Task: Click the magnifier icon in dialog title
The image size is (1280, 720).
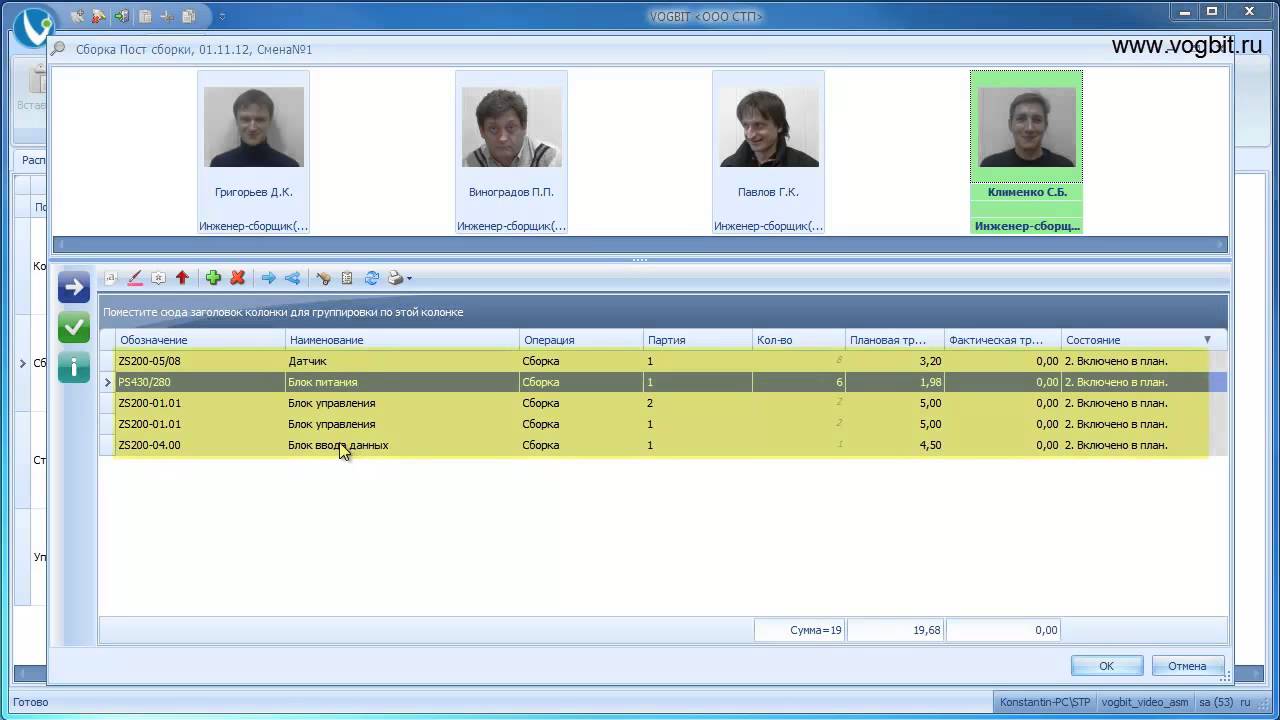Action: pyautogui.click(x=59, y=48)
